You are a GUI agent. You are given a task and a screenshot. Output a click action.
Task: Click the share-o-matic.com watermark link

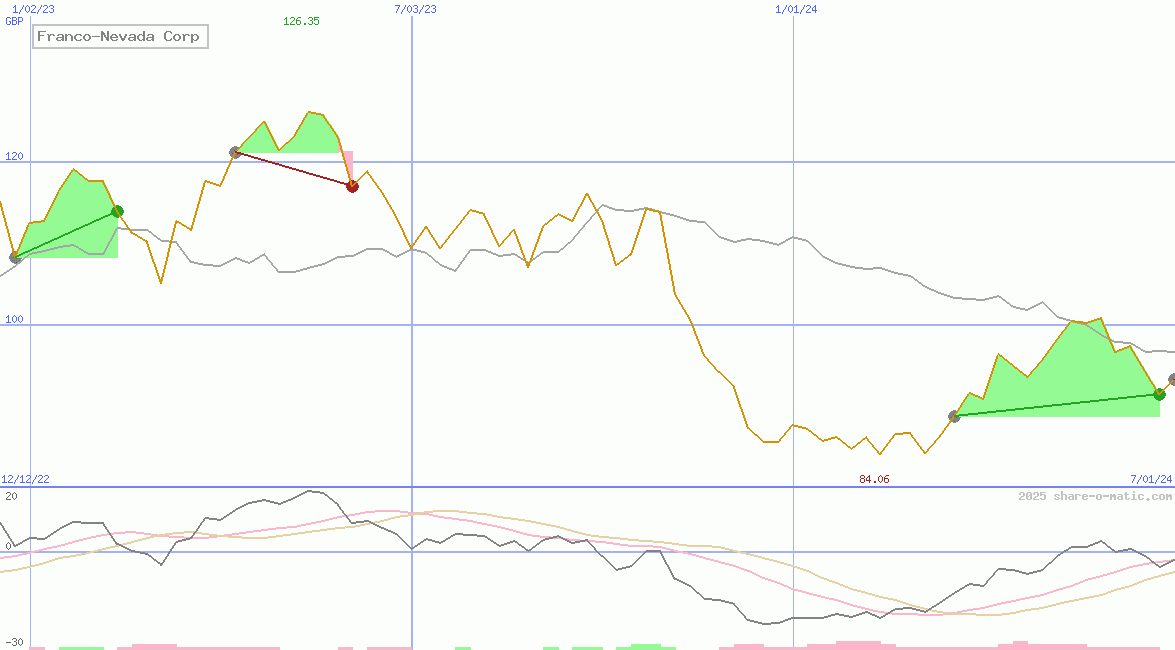pos(1095,496)
